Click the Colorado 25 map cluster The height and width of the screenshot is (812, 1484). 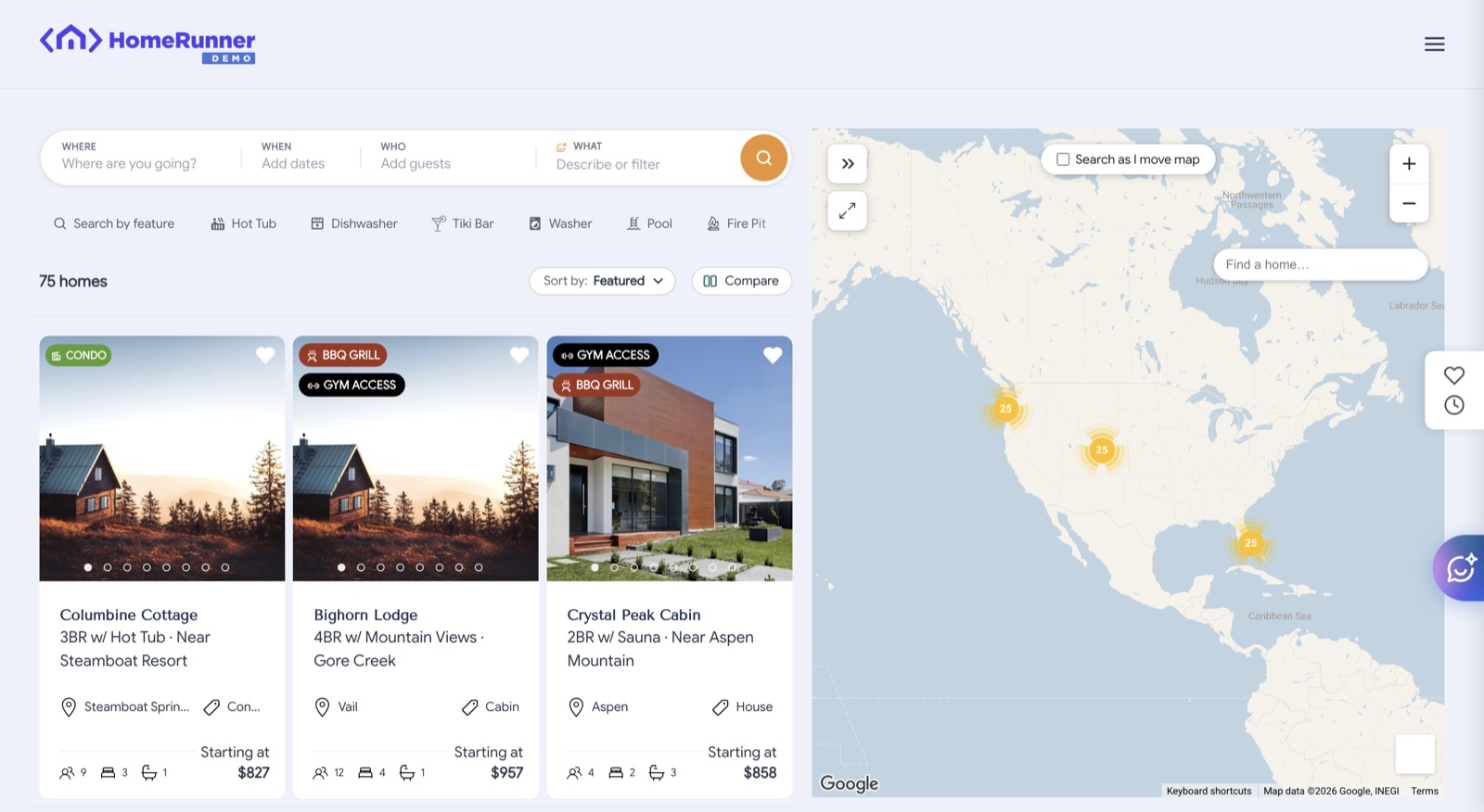pos(1101,450)
